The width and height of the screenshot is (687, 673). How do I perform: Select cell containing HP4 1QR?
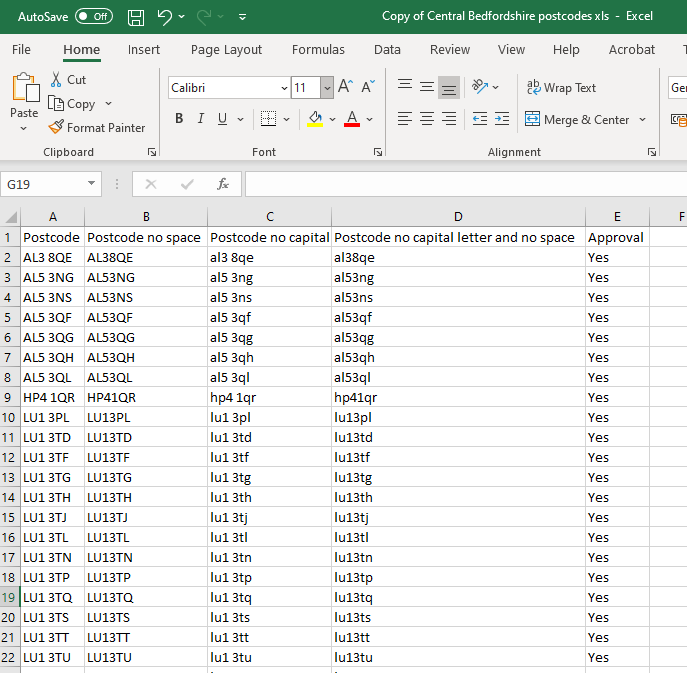click(52, 397)
